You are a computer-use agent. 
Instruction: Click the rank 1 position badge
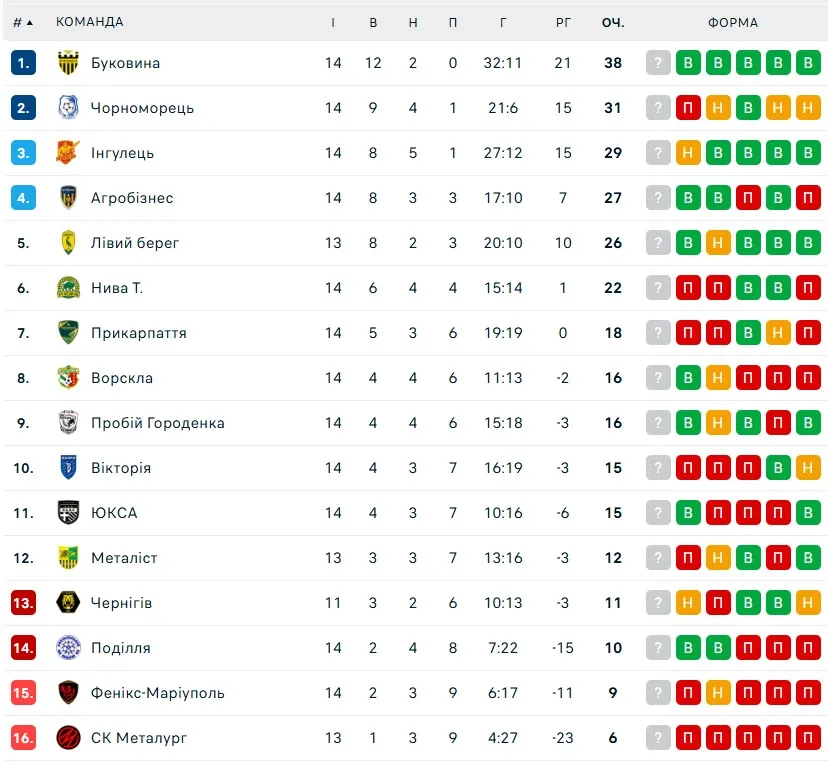(x=23, y=63)
